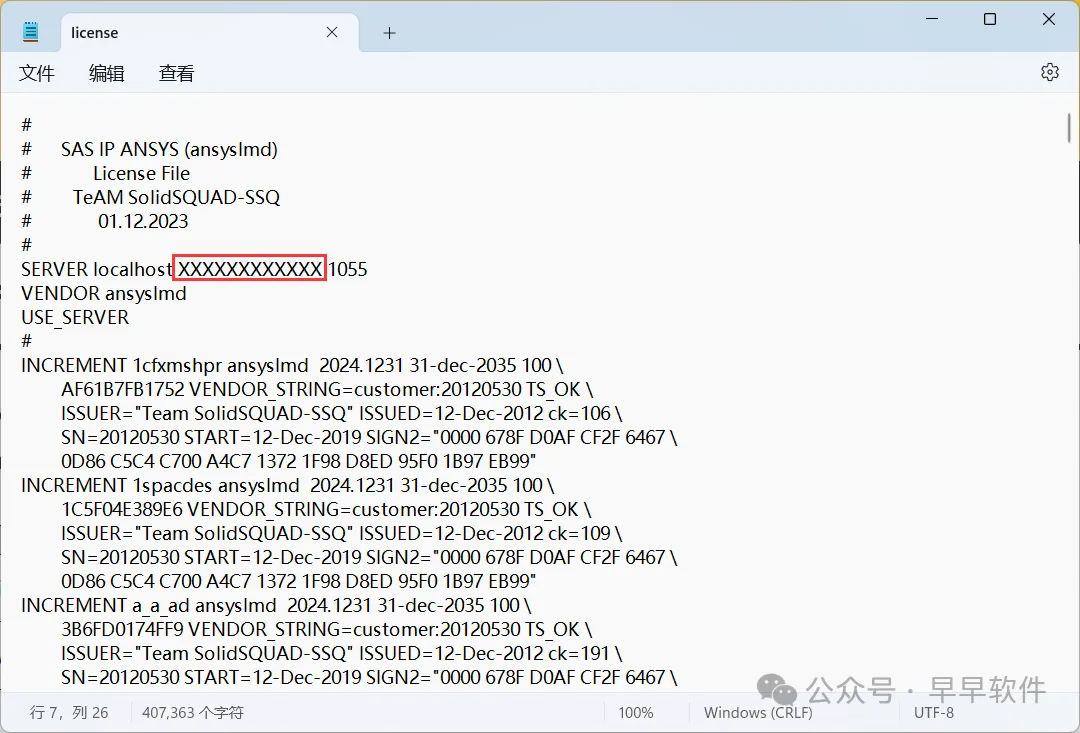Click the vertical scrollbar thumb
The image size is (1080, 733).
pyautogui.click(x=1068, y=128)
